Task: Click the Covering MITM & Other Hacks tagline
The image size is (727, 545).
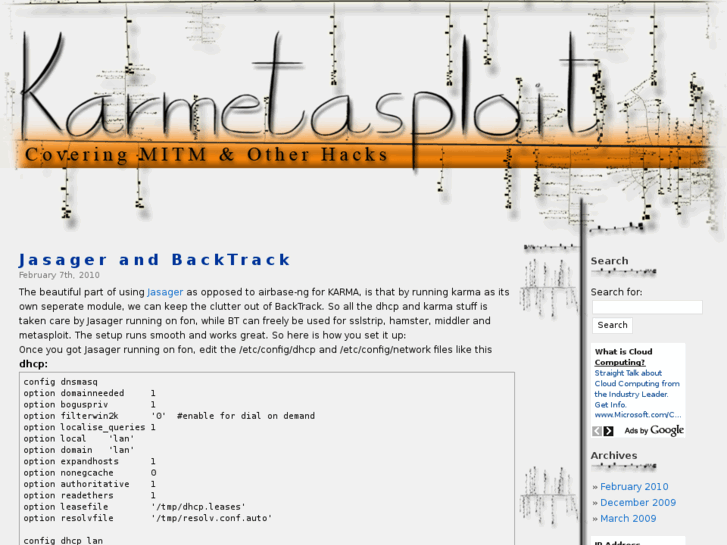Action: pos(206,155)
